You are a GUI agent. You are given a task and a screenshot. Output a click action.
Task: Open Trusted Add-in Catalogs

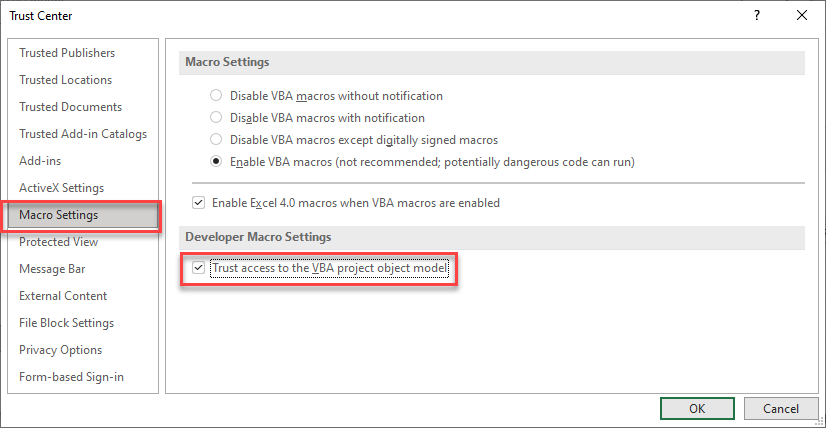tap(83, 134)
